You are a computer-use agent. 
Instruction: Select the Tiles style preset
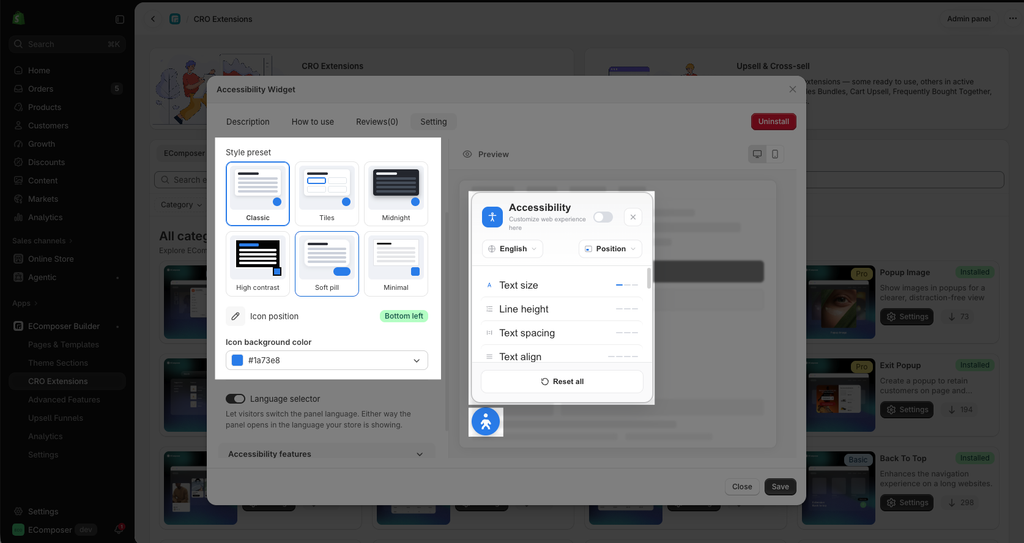(x=327, y=193)
